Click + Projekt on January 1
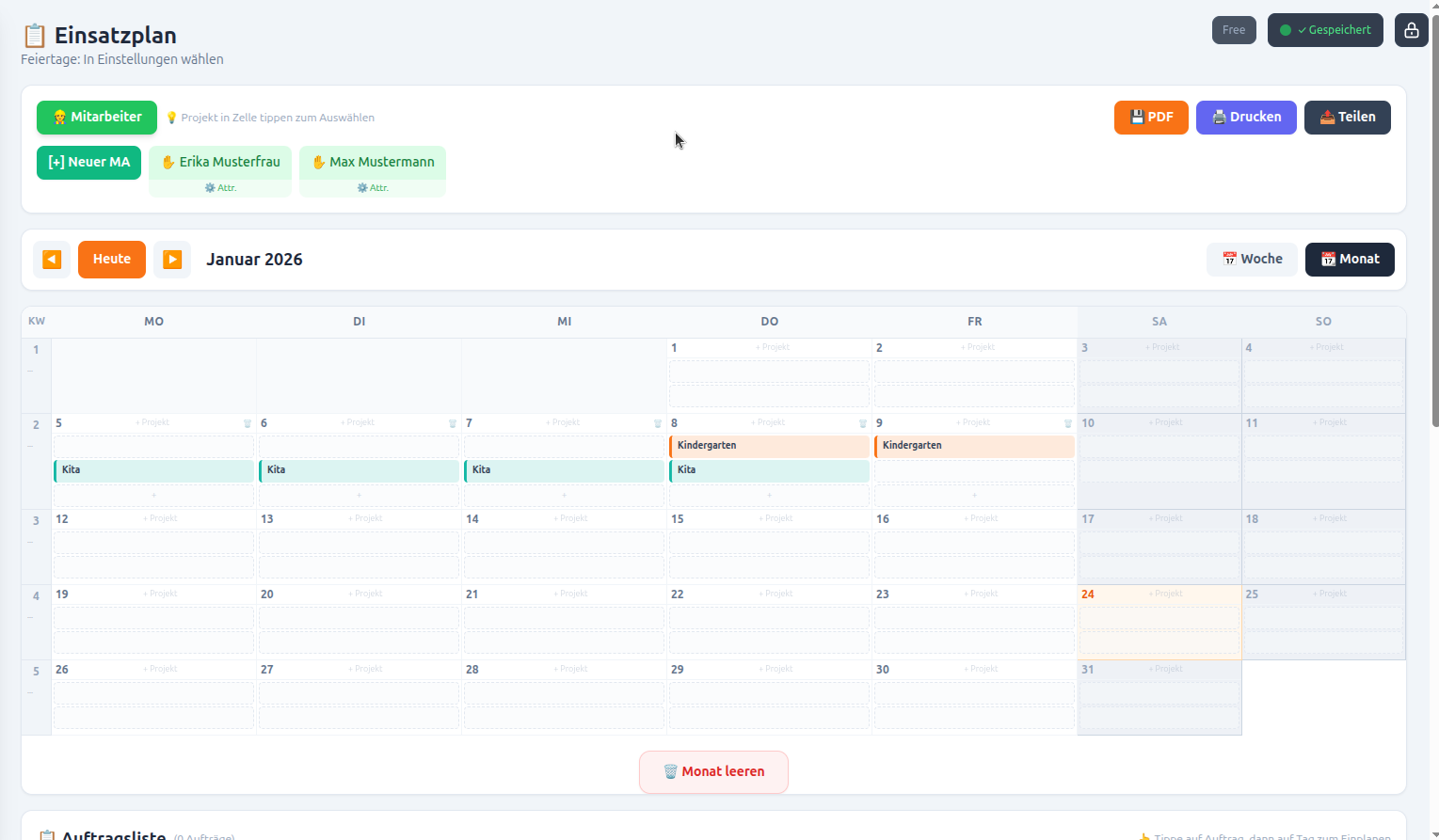 (772, 347)
